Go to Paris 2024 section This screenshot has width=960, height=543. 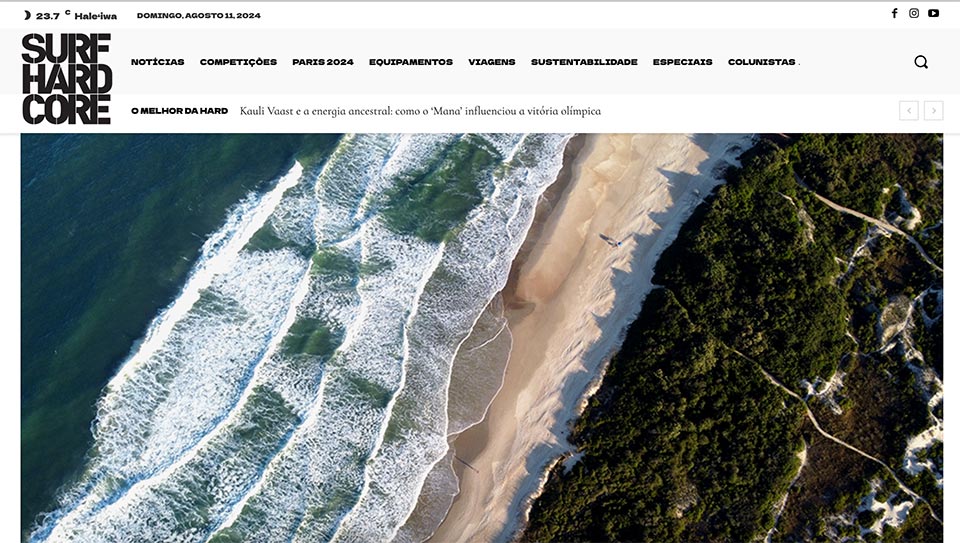tap(323, 62)
